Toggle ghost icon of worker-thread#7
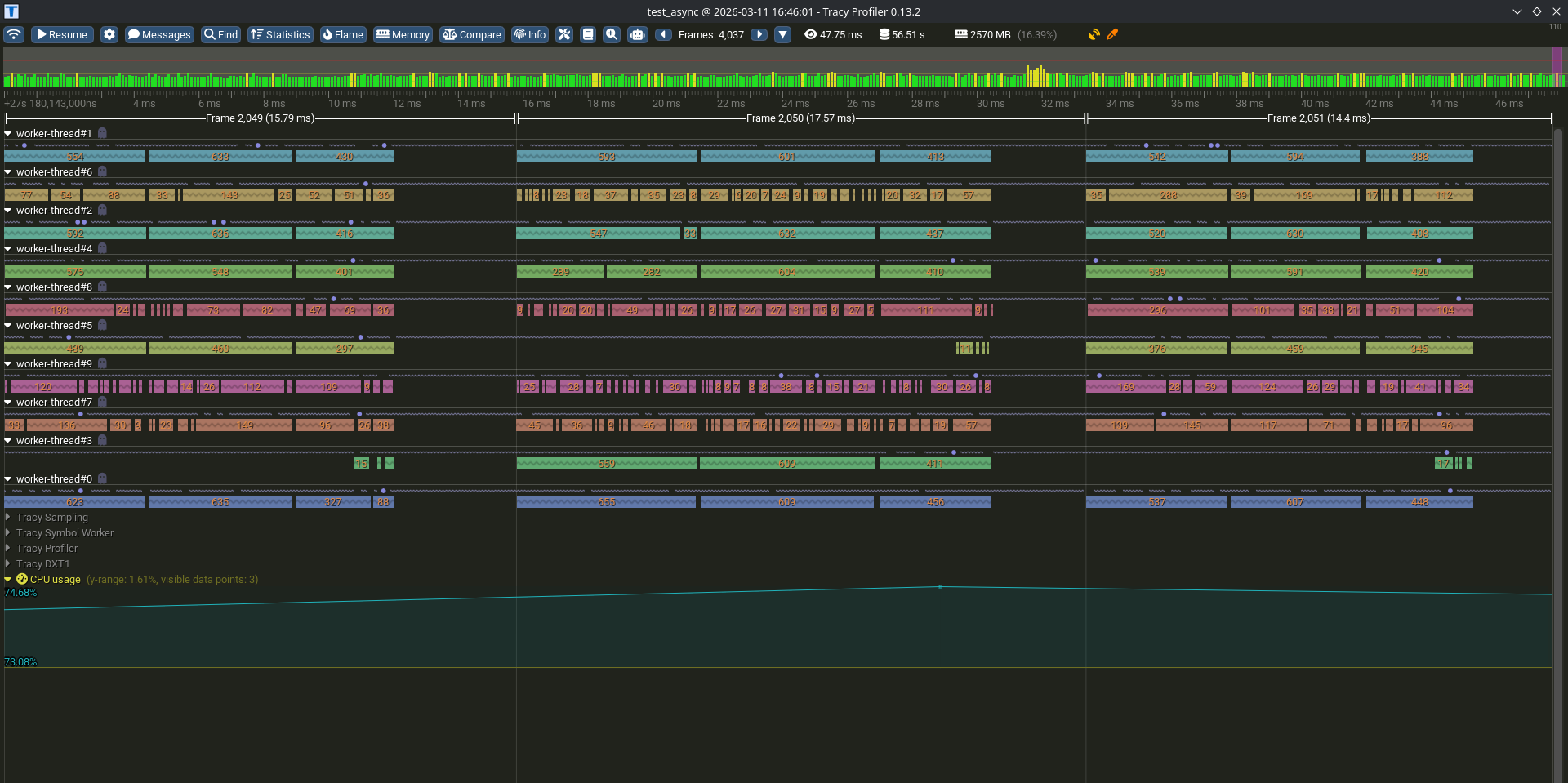Image resolution: width=1568 pixels, height=783 pixels. tap(102, 402)
